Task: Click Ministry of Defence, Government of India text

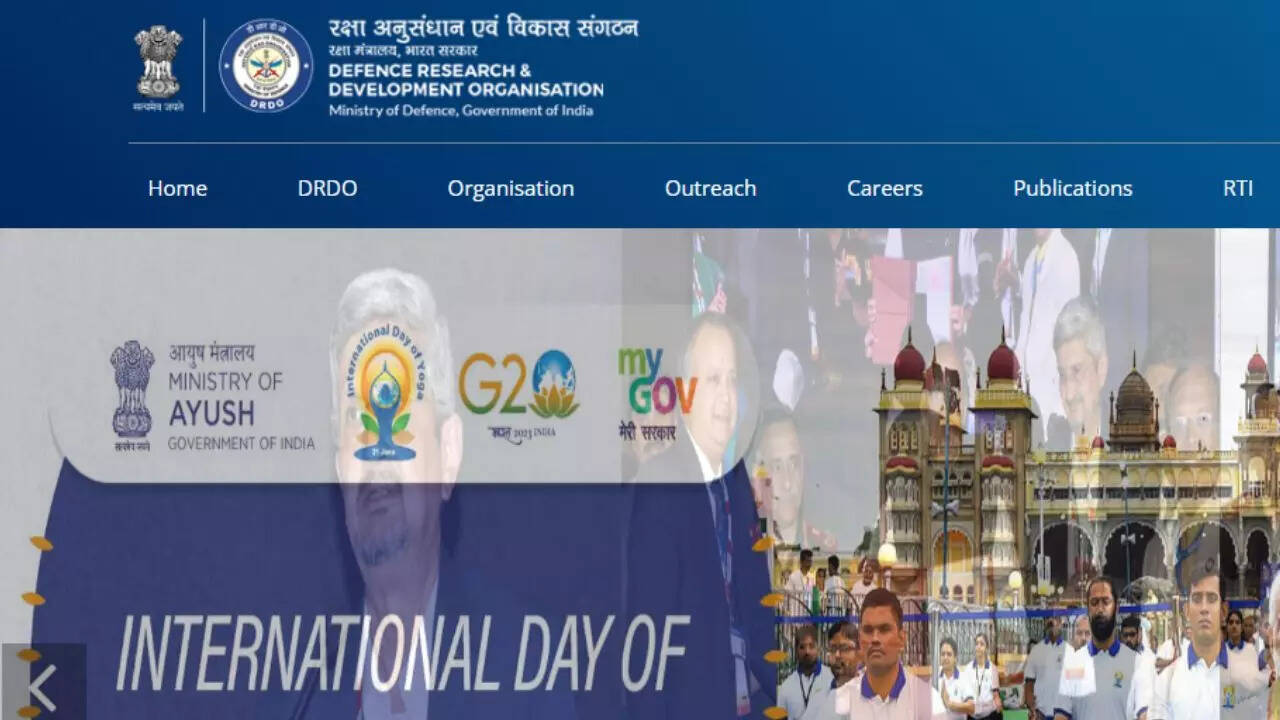Action: click(461, 110)
